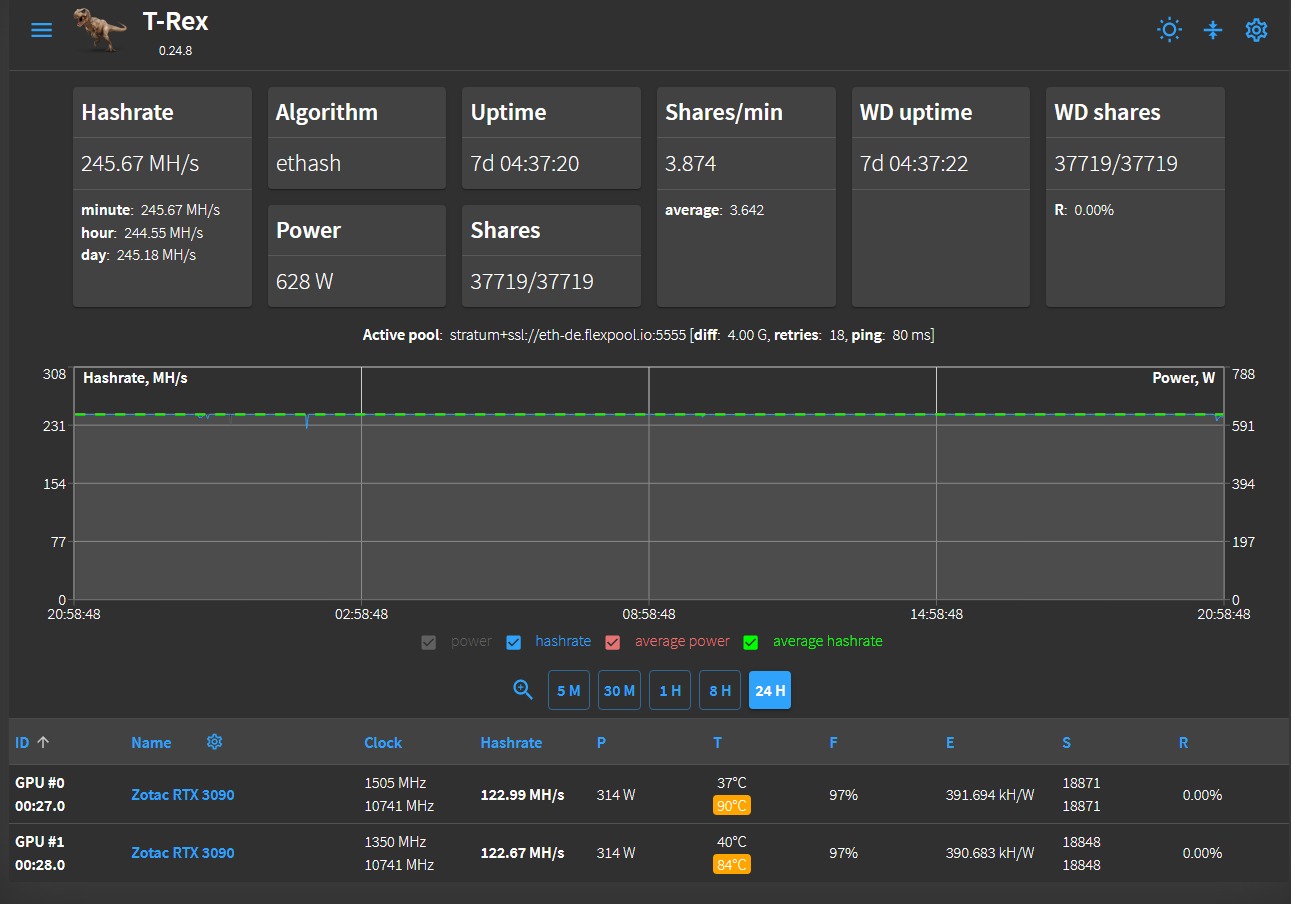
Task: Sort table by ID column header
Action: pyautogui.click(x=22, y=743)
